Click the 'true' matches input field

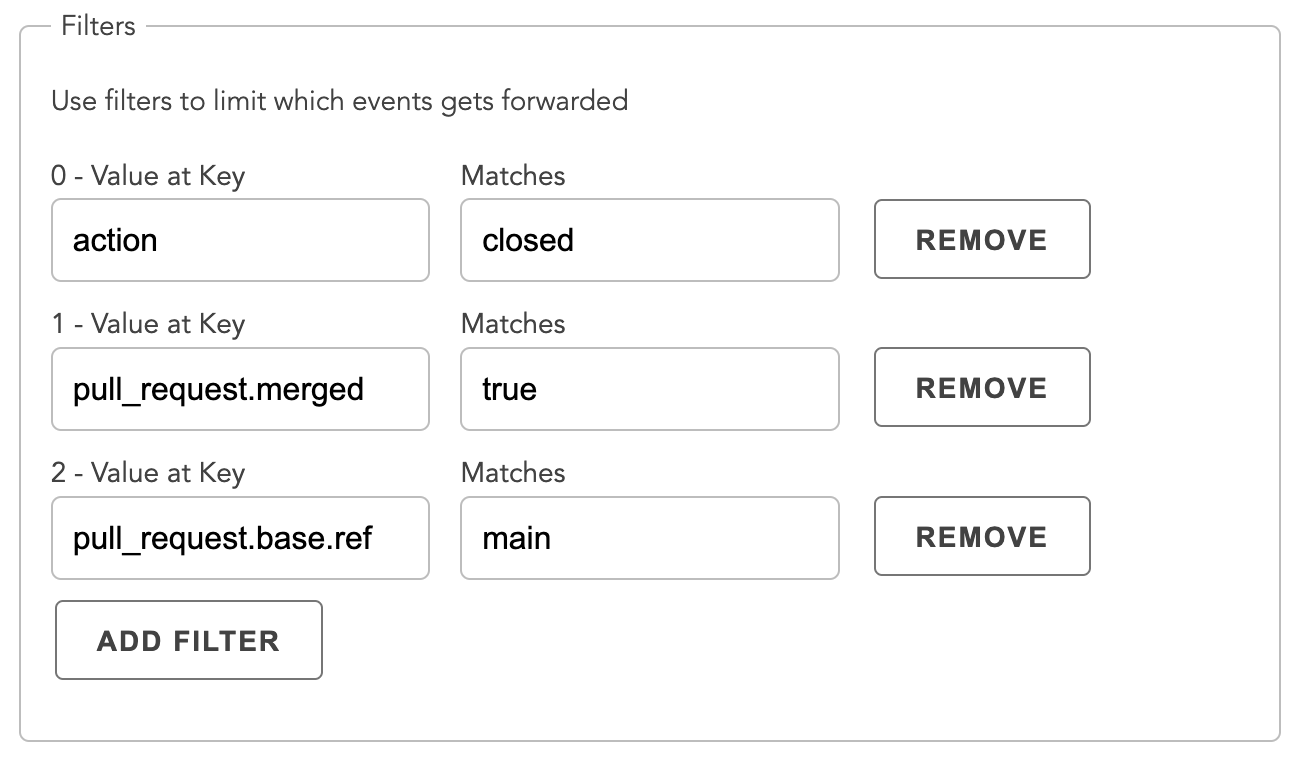click(649, 389)
